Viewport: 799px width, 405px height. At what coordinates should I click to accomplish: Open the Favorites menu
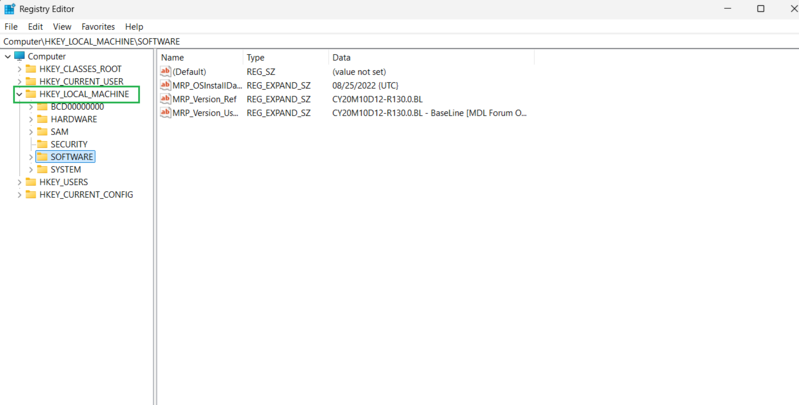click(x=98, y=27)
